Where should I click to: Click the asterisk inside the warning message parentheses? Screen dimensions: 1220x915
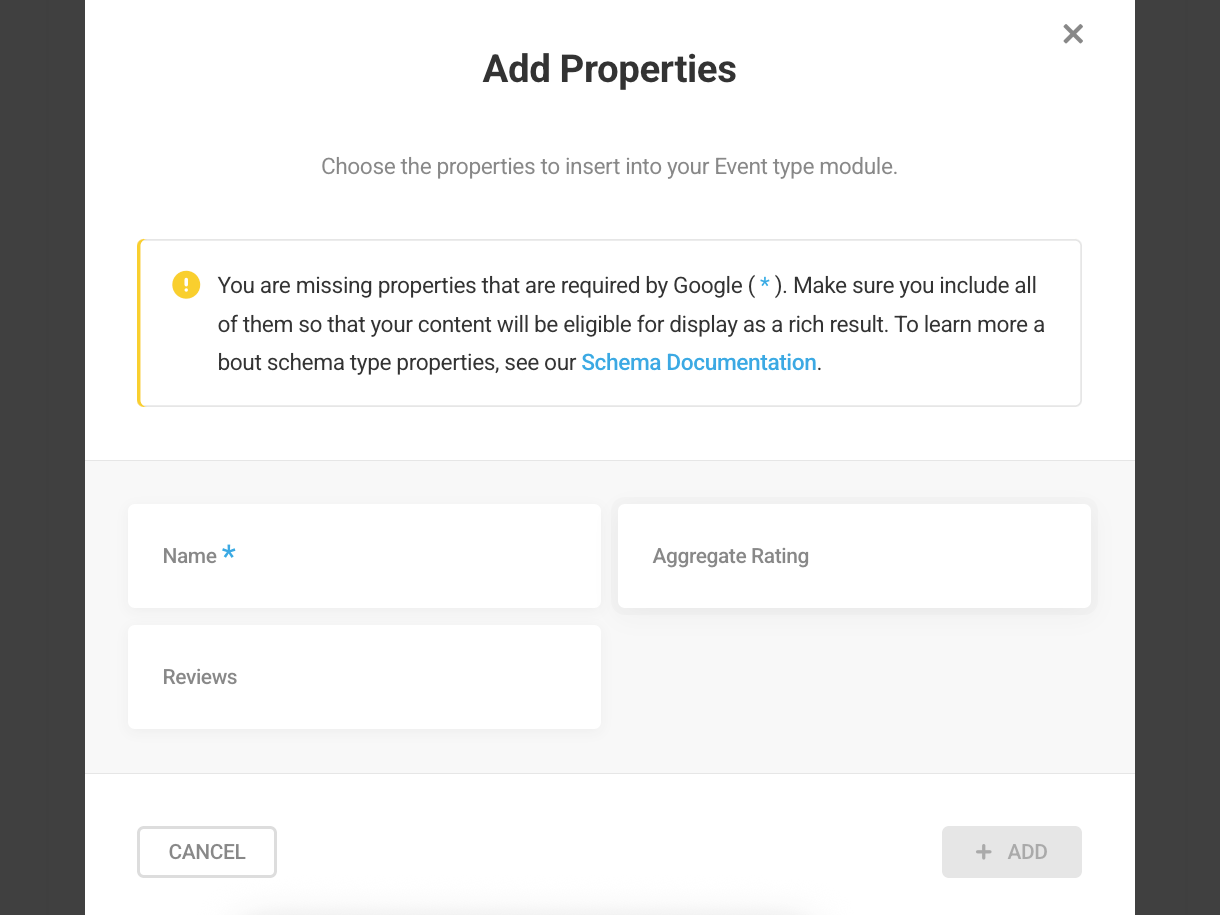pos(763,285)
